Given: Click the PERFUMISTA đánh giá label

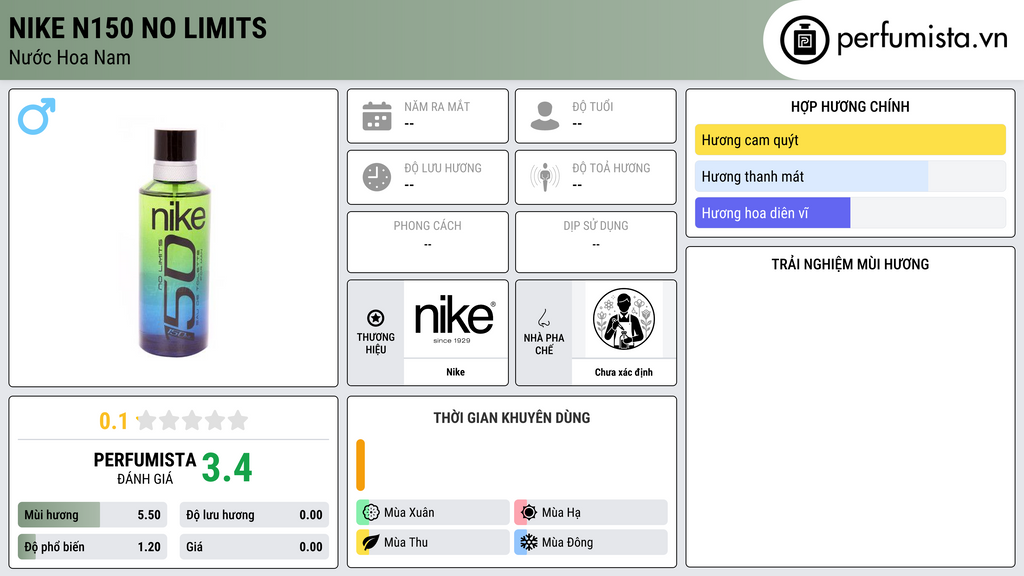Looking at the screenshot, I should pyautogui.click(x=144, y=468).
